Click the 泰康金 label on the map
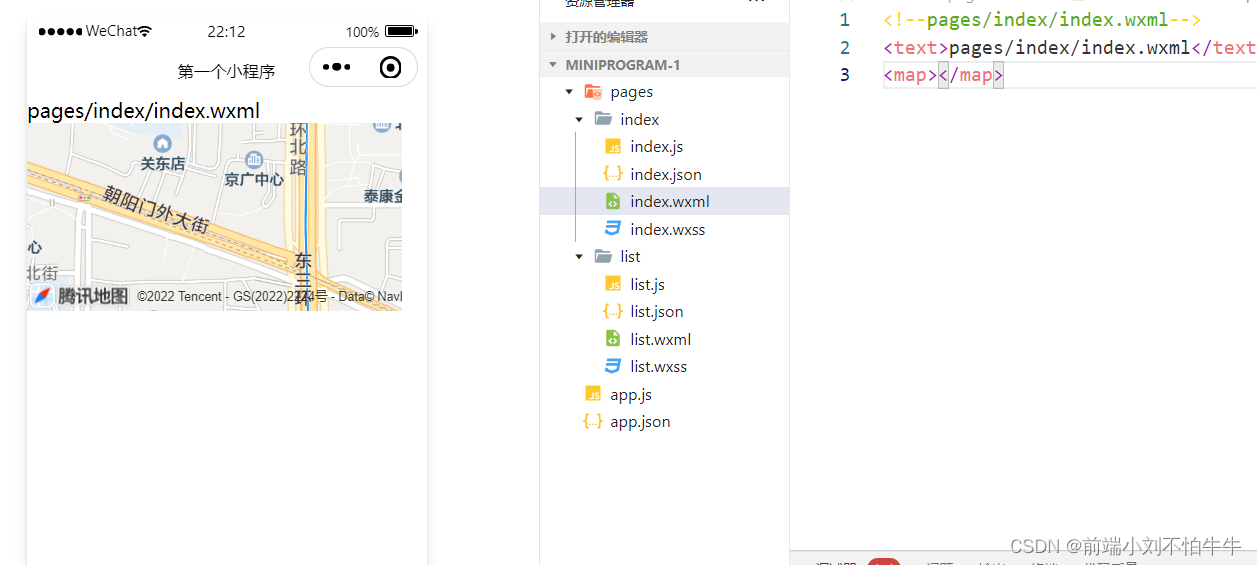 (383, 196)
